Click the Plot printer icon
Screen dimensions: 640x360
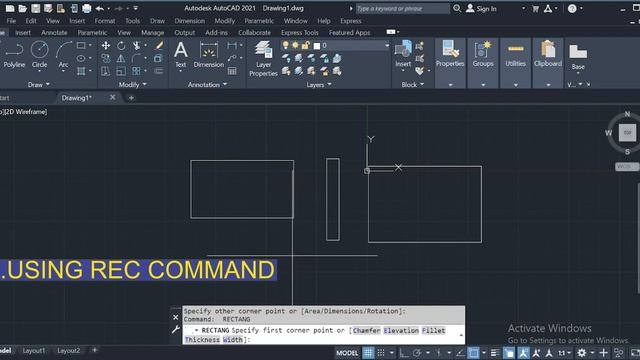87,8
